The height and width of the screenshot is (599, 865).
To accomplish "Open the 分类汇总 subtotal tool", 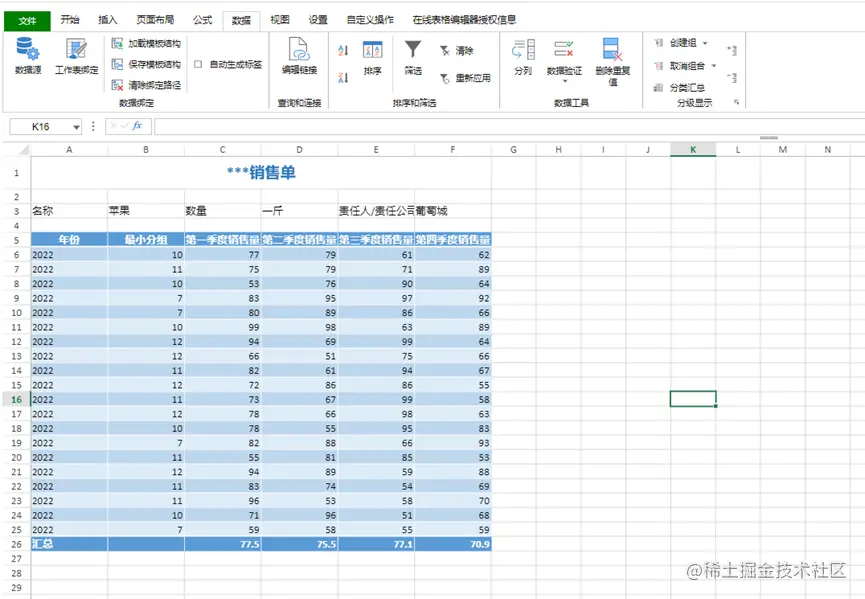I will click(679, 87).
